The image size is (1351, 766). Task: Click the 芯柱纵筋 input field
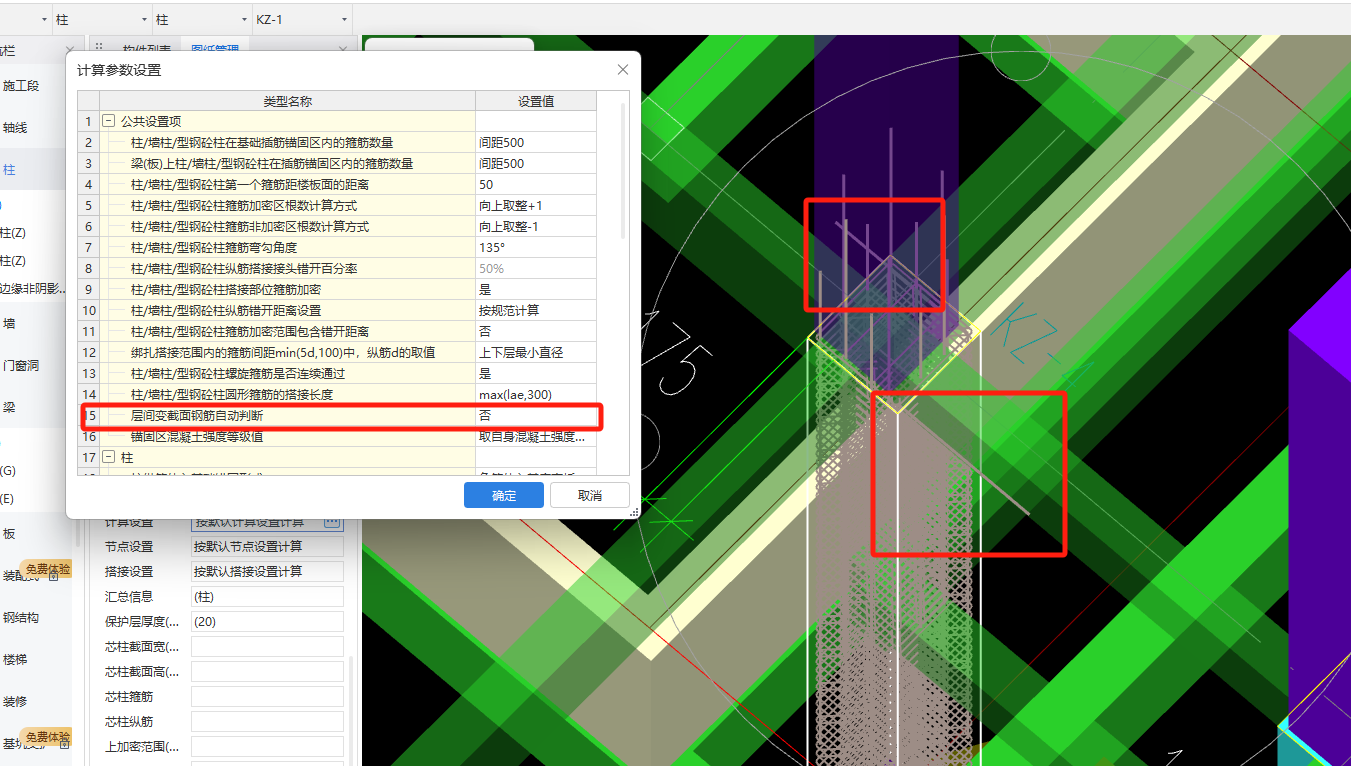[267, 722]
